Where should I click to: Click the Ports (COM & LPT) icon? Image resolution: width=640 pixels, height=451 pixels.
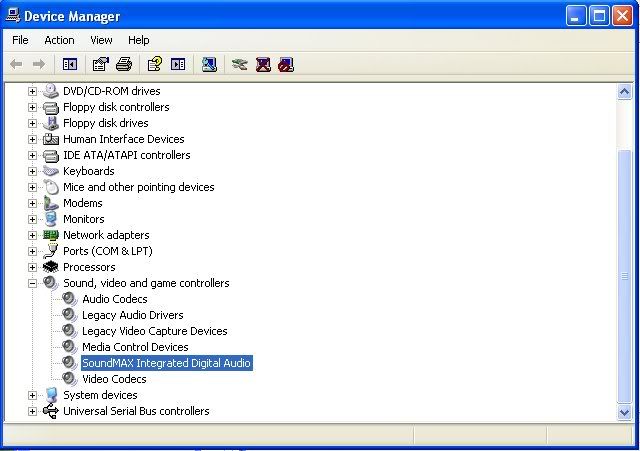point(51,251)
